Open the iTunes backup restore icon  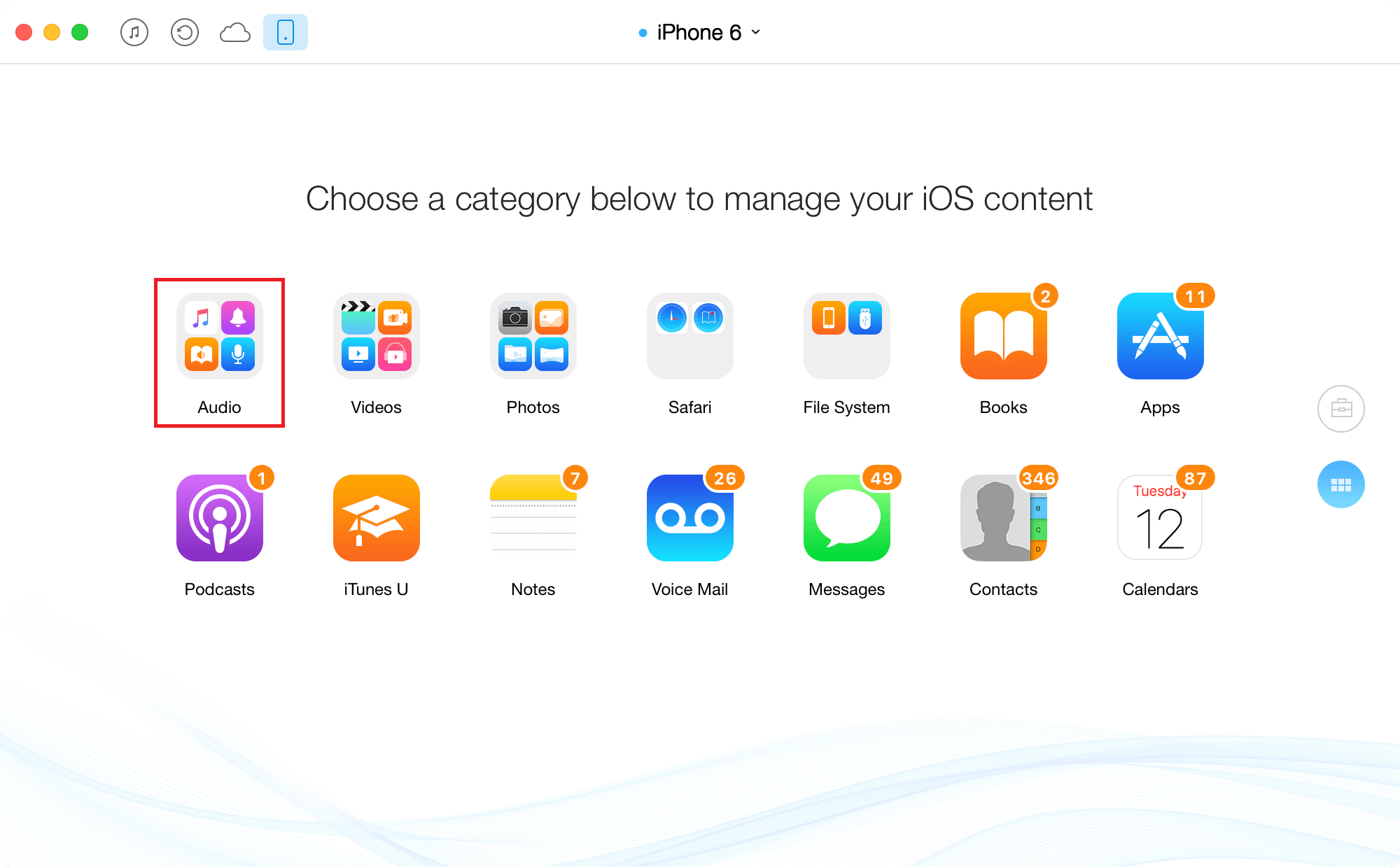pyautogui.click(x=183, y=32)
